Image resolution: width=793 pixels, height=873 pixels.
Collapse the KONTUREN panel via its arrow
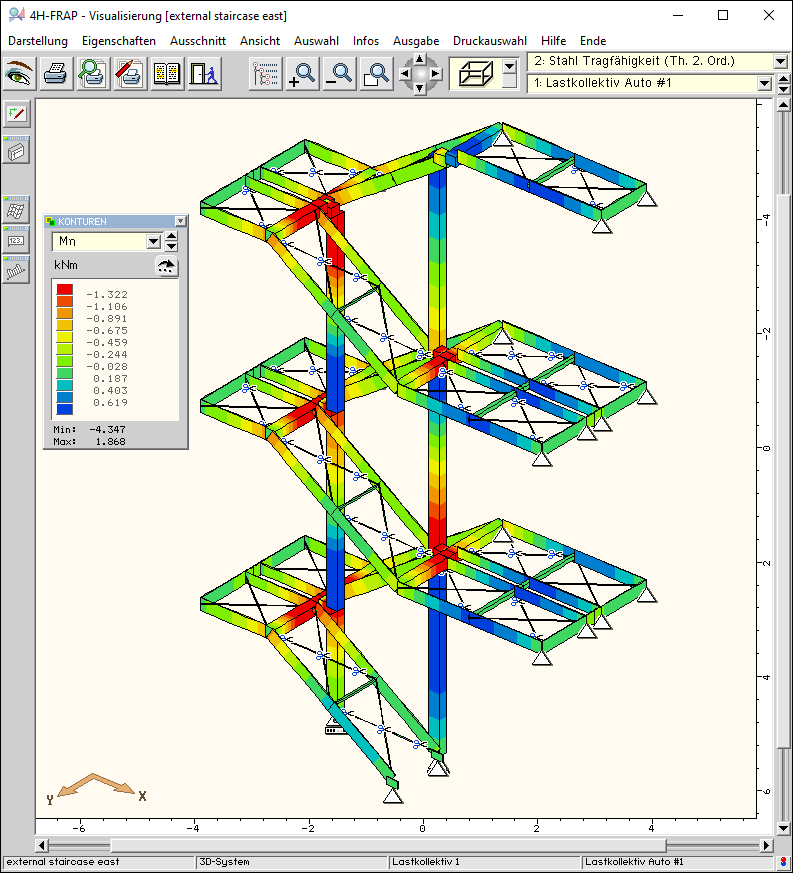point(180,221)
